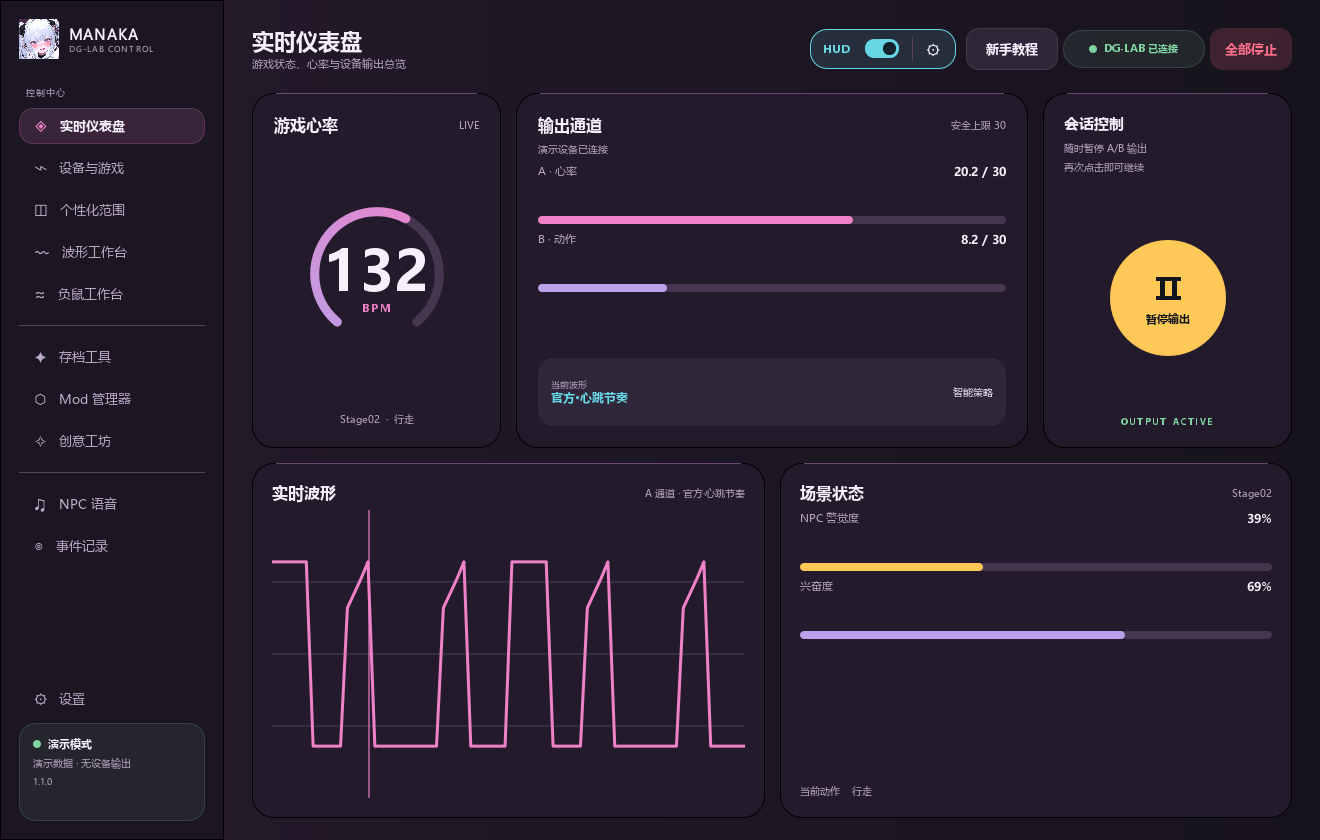The image size is (1320, 840).
Task: Open the 新手教程 tutorial button
Action: click(x=1012, y=49)
